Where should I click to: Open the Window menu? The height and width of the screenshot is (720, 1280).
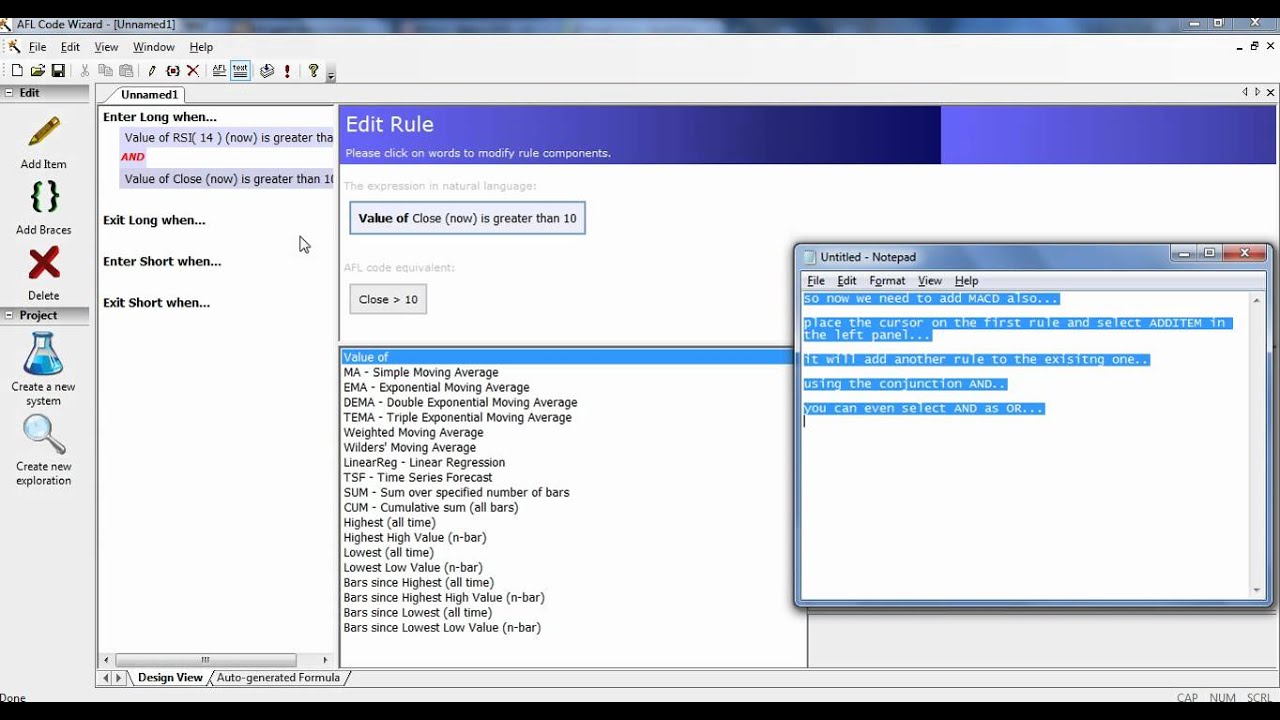pyautogui.click(x=154, y=47)
